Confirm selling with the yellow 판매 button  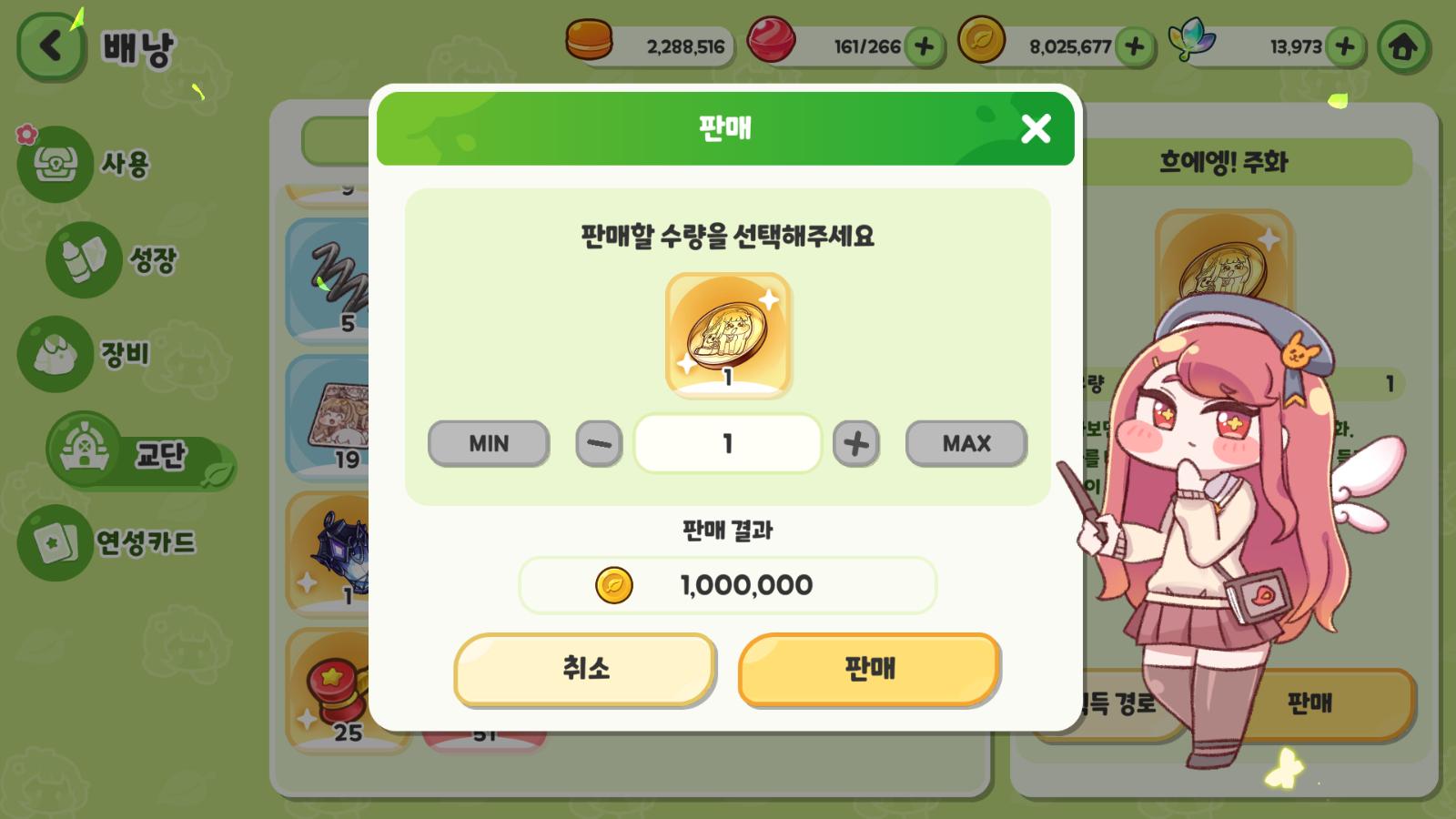[869, 669]
